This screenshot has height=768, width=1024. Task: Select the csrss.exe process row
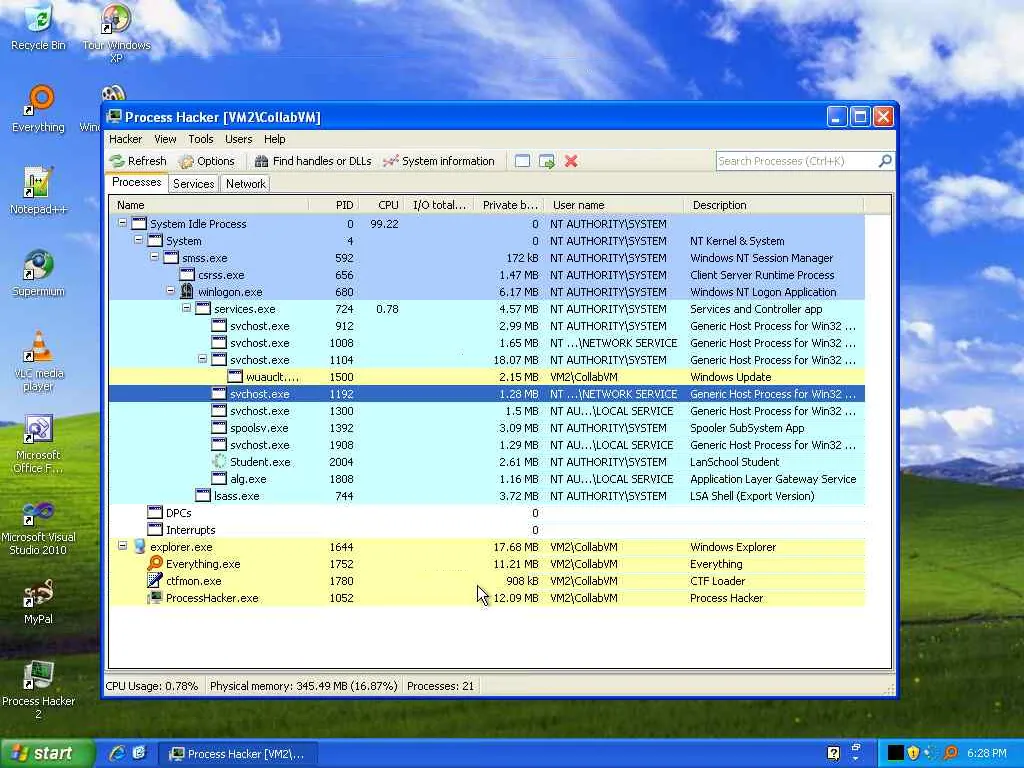coord(487,275)
